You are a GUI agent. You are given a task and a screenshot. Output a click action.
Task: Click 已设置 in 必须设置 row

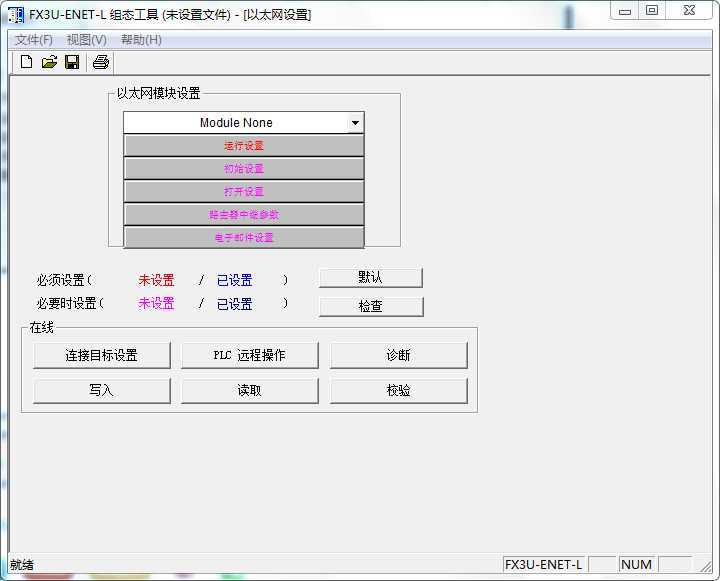pos(235,280)
